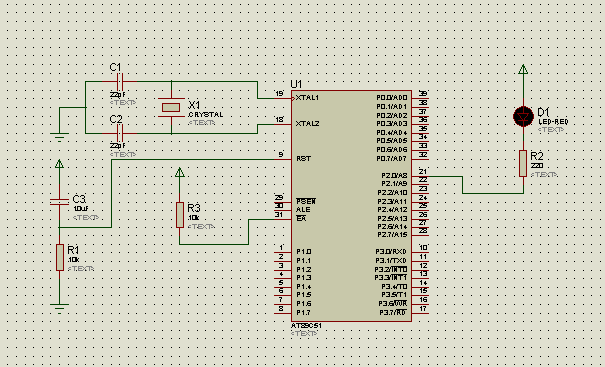Click the 10uF value under C3
The image size is (605, 367).
pyautogui.click(x=81, y=209)
